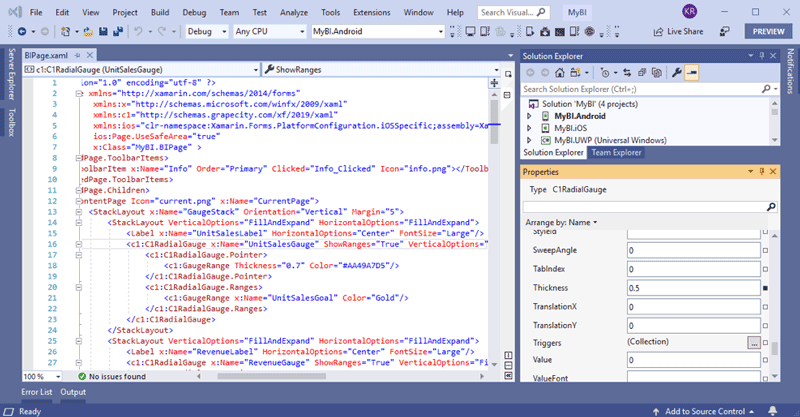Open notifications bell in status bar
This screenshot has height=417, width=800.
[772, 411]
